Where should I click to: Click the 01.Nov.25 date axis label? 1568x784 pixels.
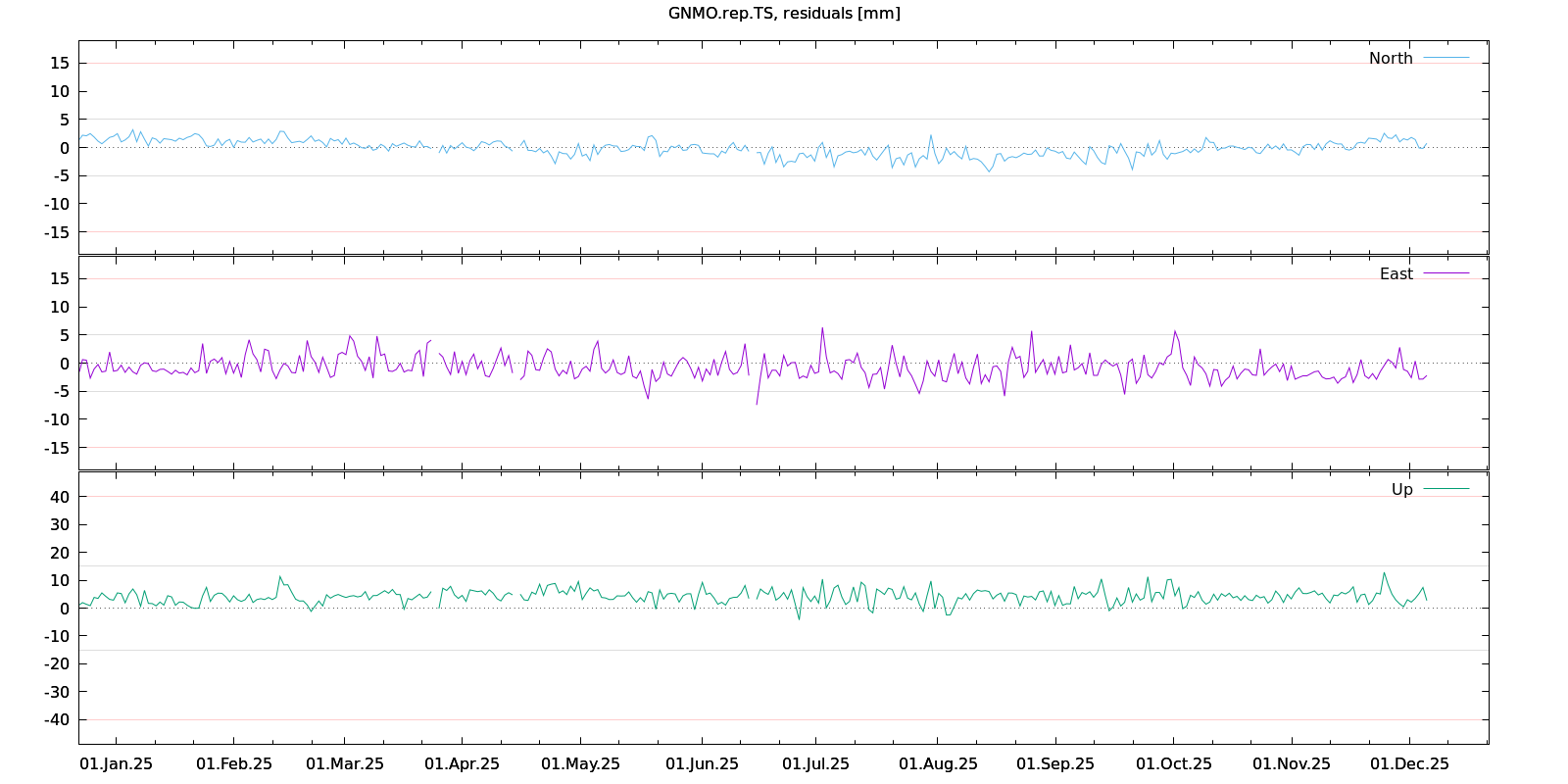(1292, 764)
